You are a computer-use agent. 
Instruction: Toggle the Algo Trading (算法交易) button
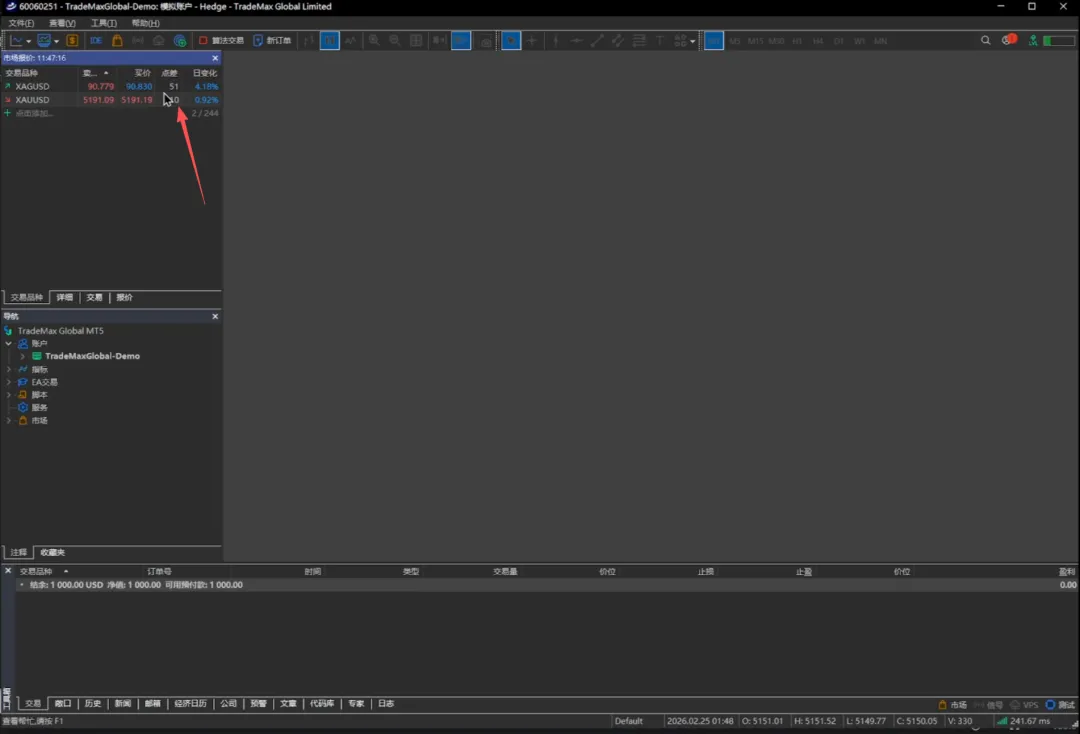pyautogui.click(x=221, y=41)
